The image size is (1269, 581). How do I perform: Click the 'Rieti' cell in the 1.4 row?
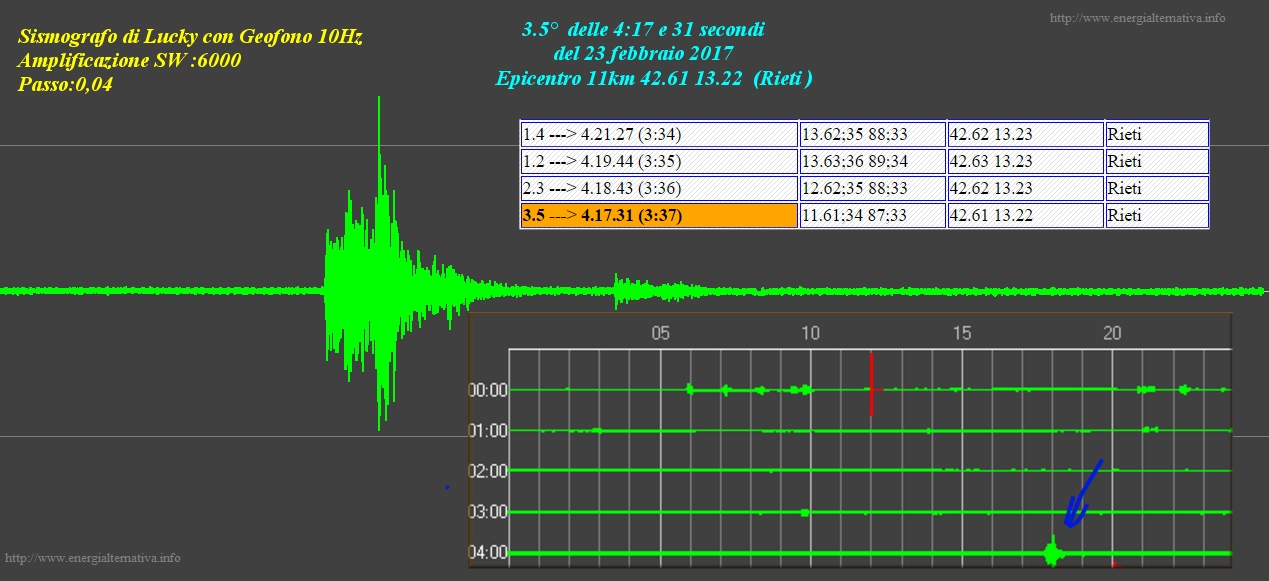pos(1157,134)
